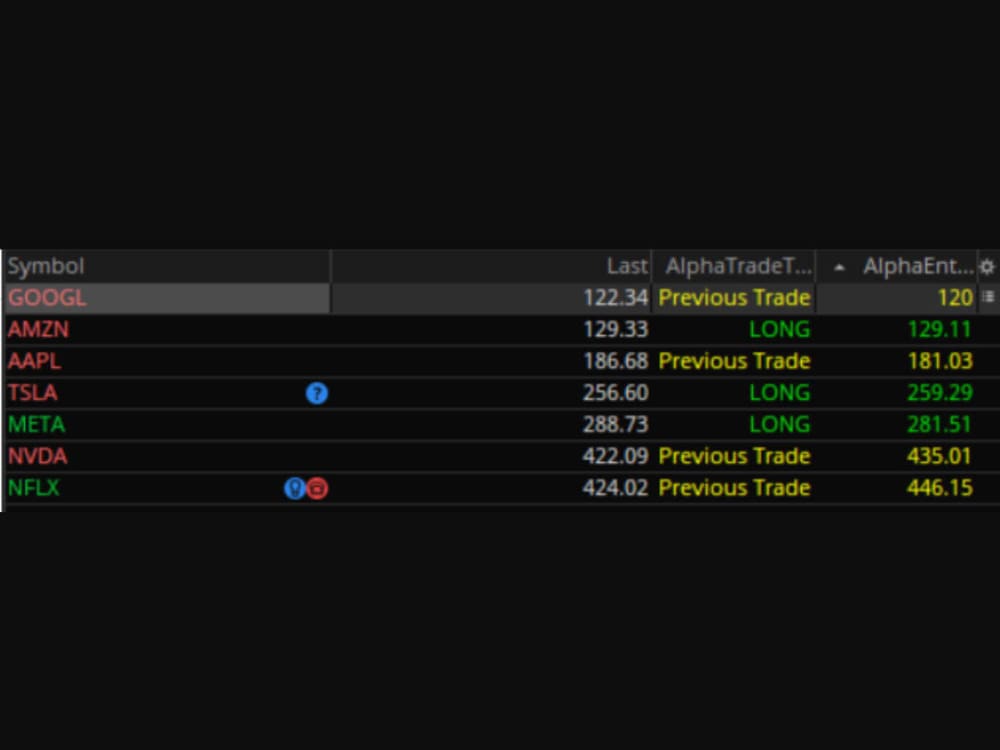
Task: Open the row menu icon on GOOGL row
Action: tap(988, 297)
